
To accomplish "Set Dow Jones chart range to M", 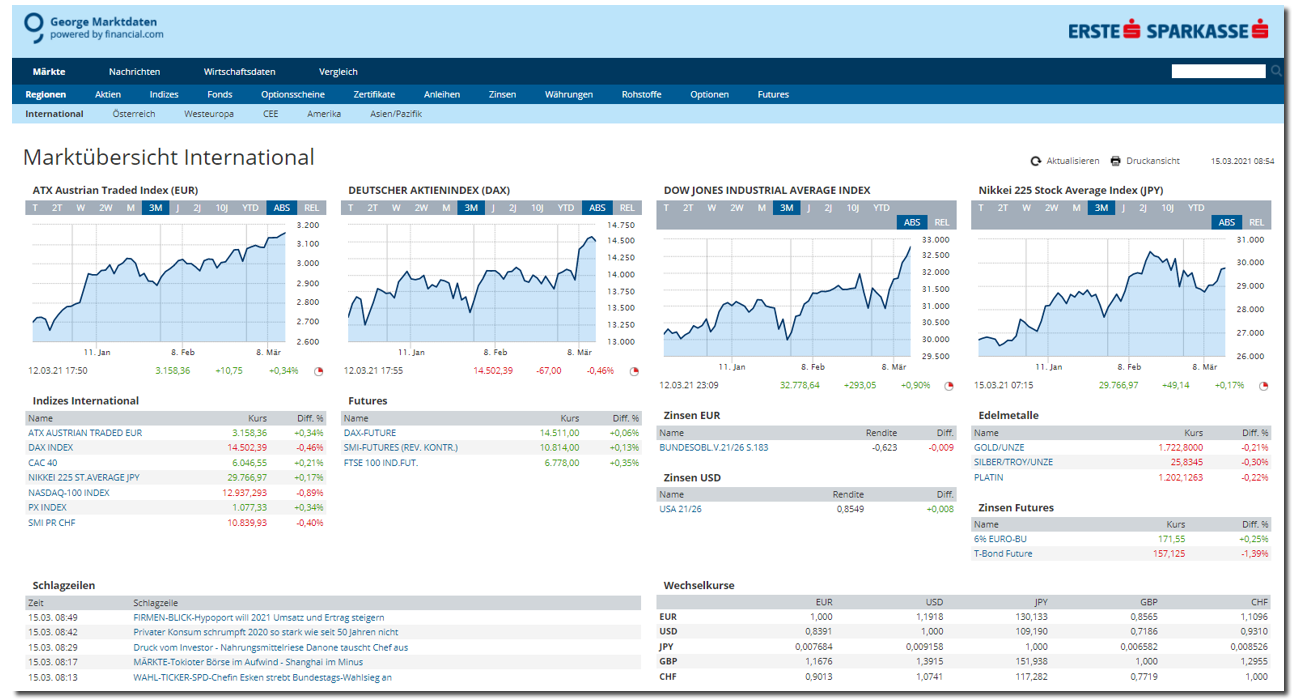I will click(761, 208).
